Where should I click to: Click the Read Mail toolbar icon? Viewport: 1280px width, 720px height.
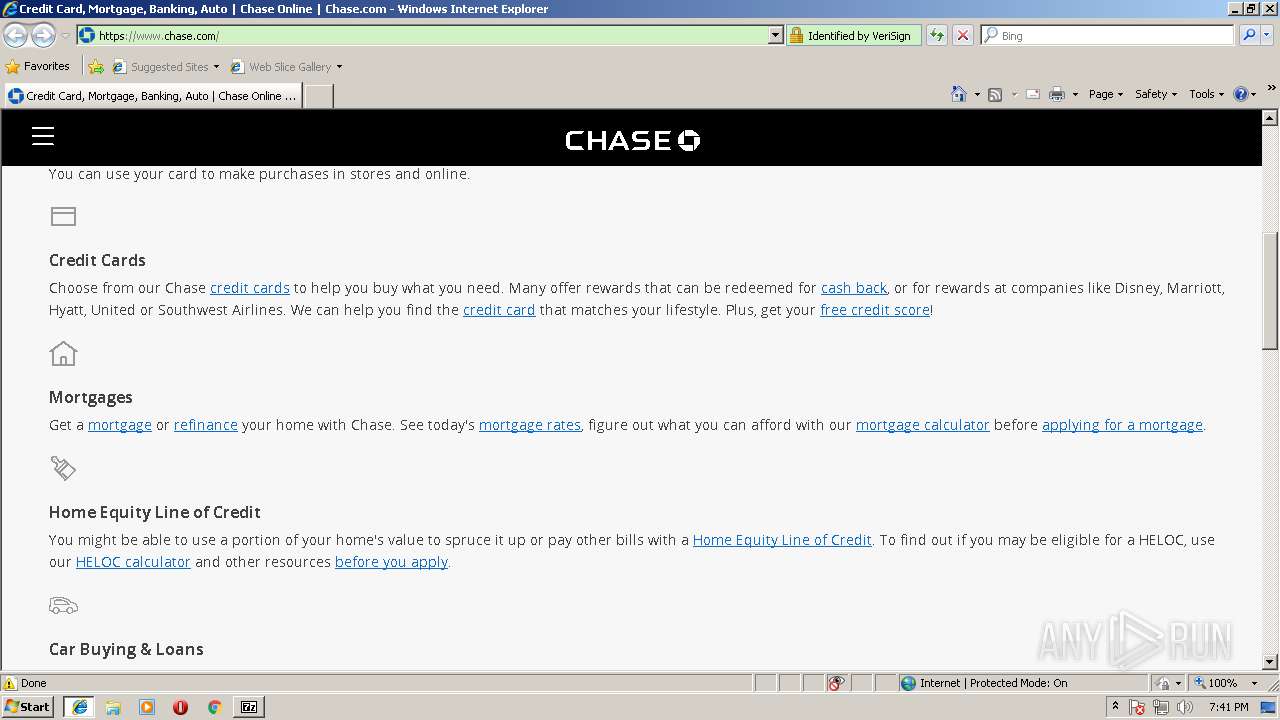point(1033,94)
